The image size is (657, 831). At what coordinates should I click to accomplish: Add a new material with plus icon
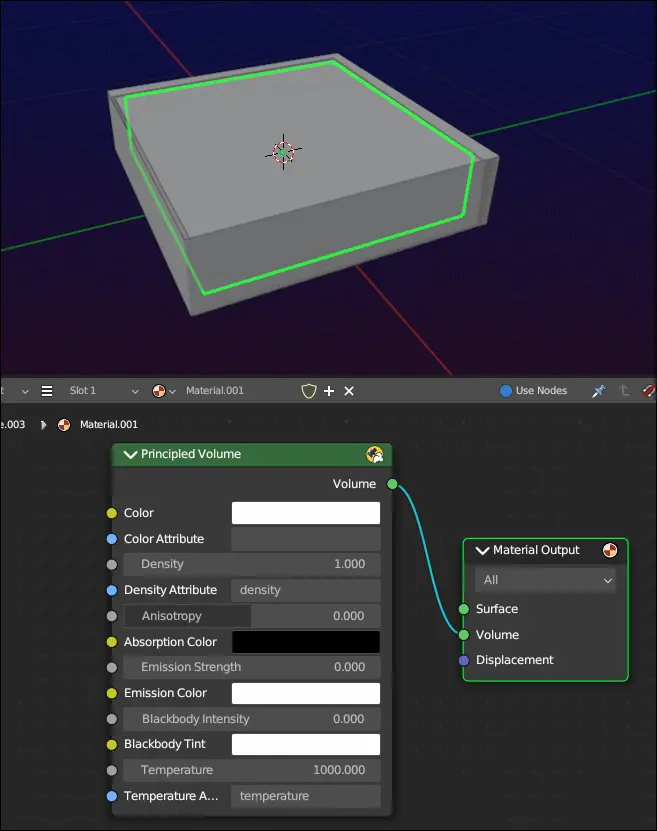pyautogui.click(x=329, y=391)
